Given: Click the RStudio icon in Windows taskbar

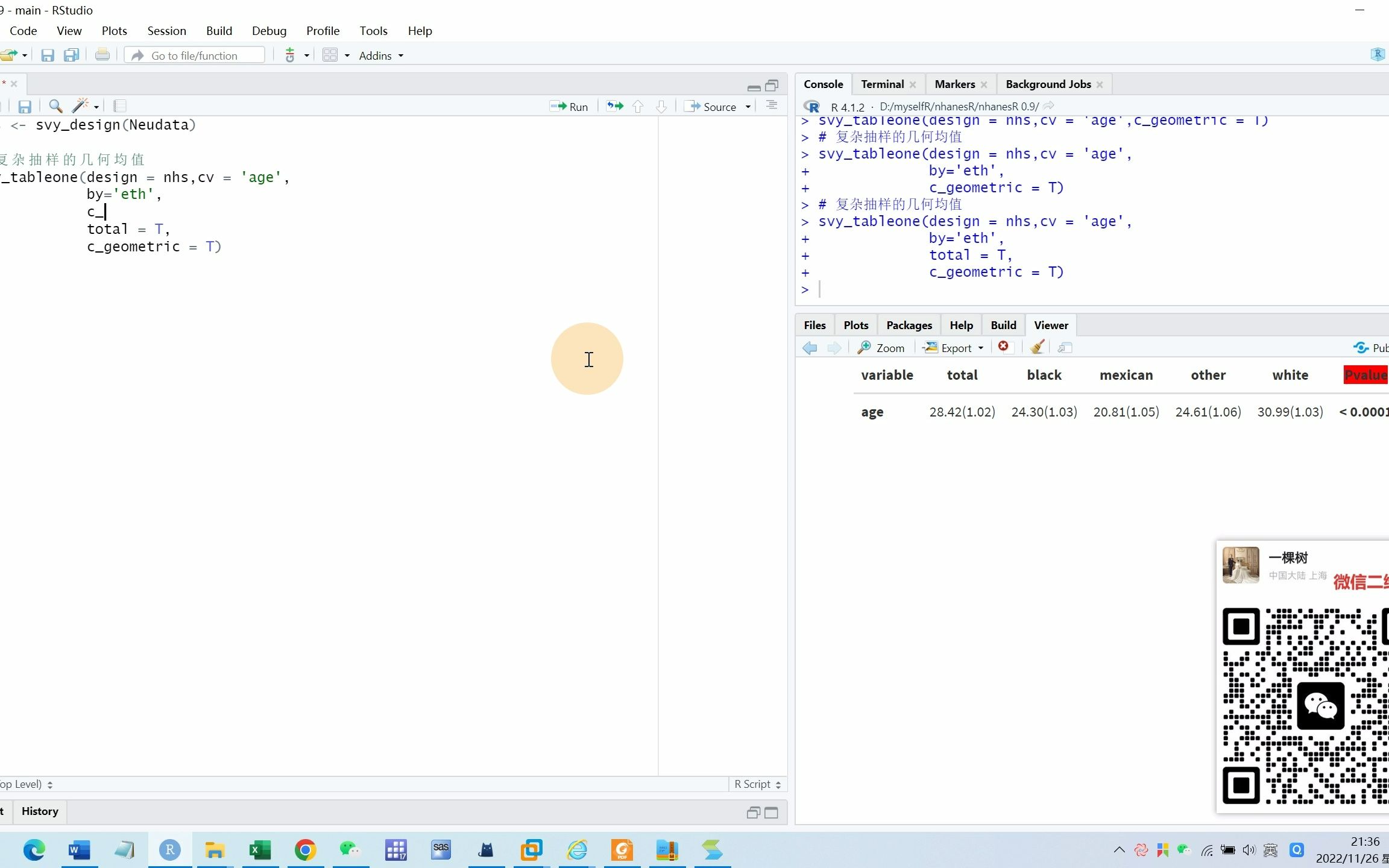Looking at the screenshot, I should (x=170, y=851).
